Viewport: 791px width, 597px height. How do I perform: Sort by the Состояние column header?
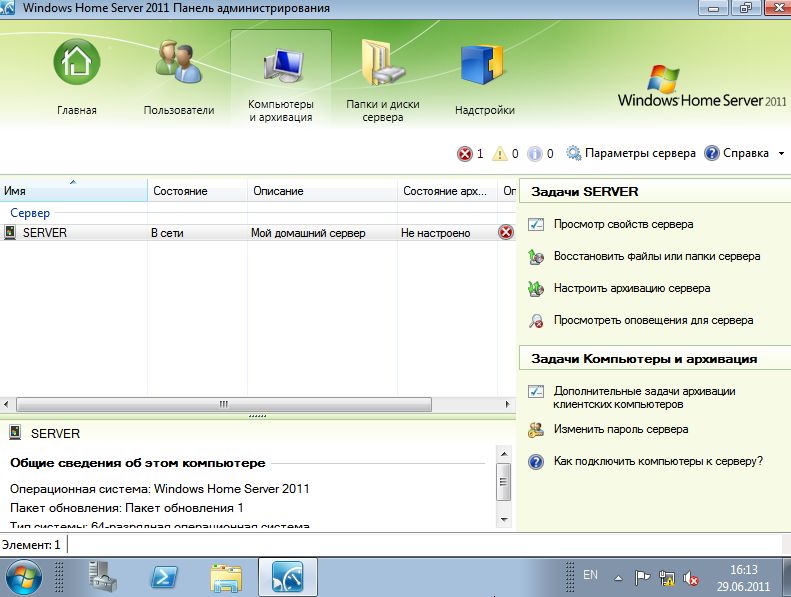point(197,191)
